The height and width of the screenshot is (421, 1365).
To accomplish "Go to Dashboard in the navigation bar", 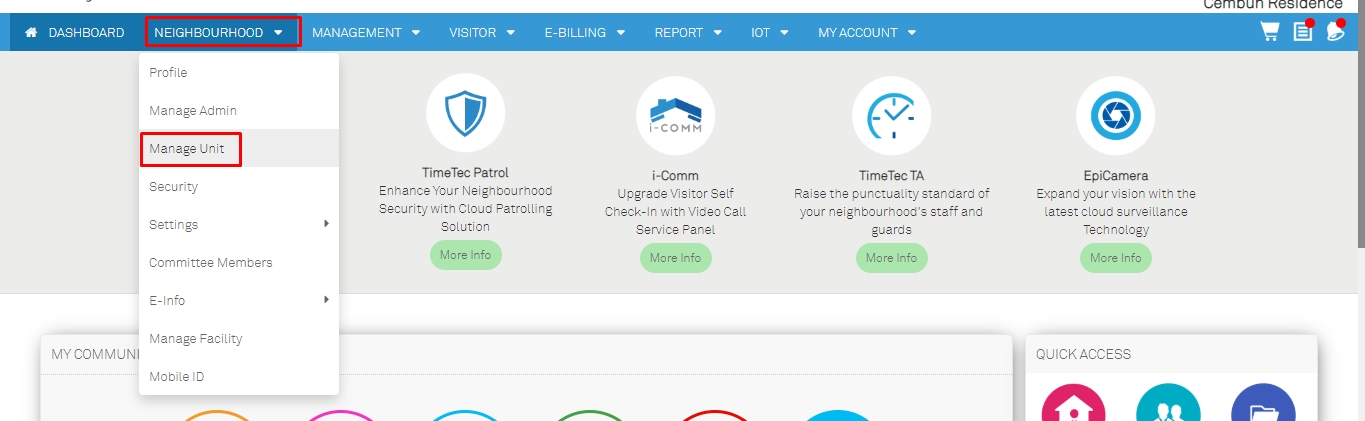I will coord(75,32).
